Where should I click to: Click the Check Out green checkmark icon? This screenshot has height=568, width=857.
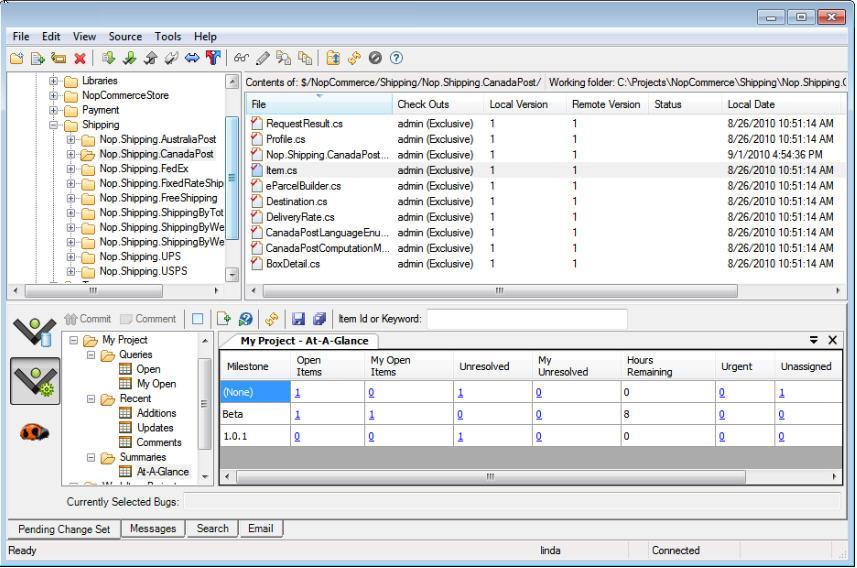click(130, 57)
